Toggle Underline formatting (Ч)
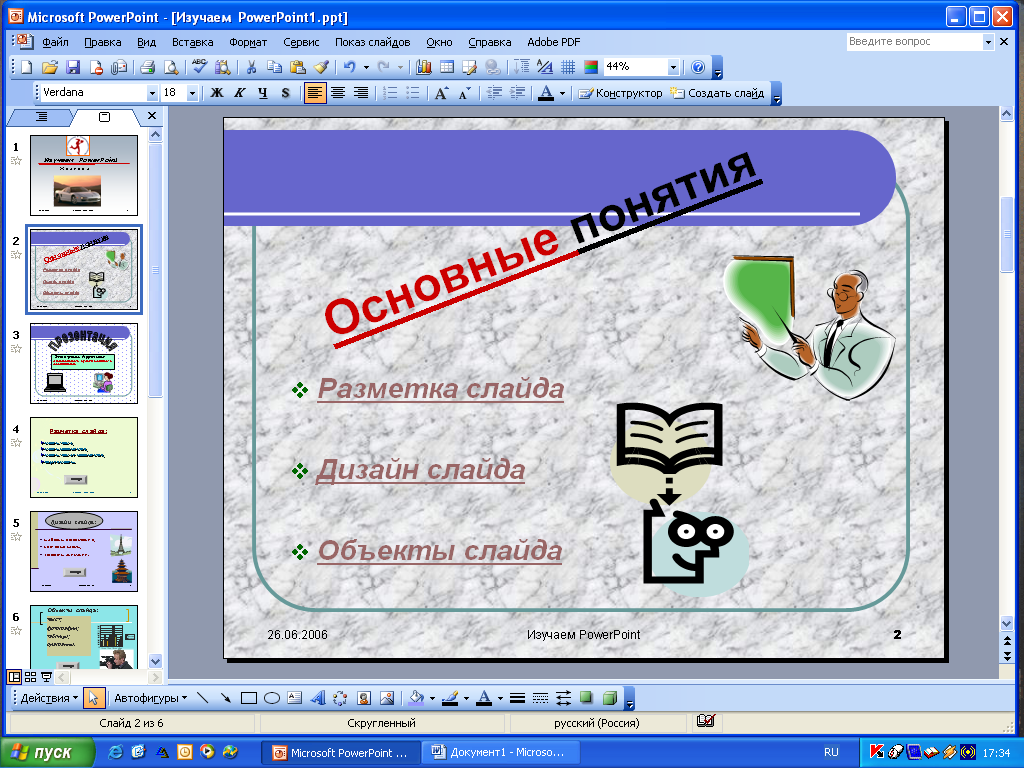 coord(263,93)
